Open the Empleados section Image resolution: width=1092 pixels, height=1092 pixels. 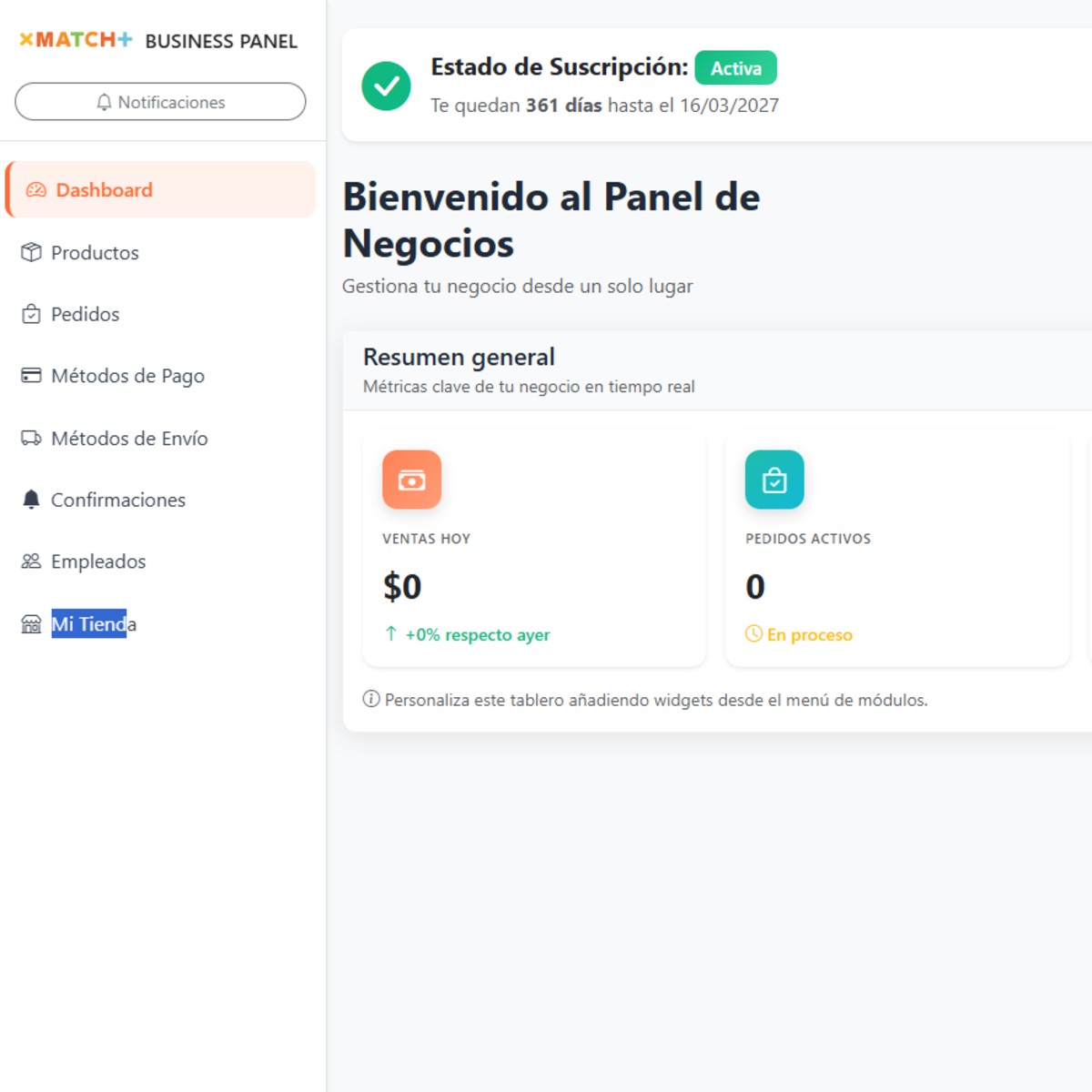(x=98, y=561)
